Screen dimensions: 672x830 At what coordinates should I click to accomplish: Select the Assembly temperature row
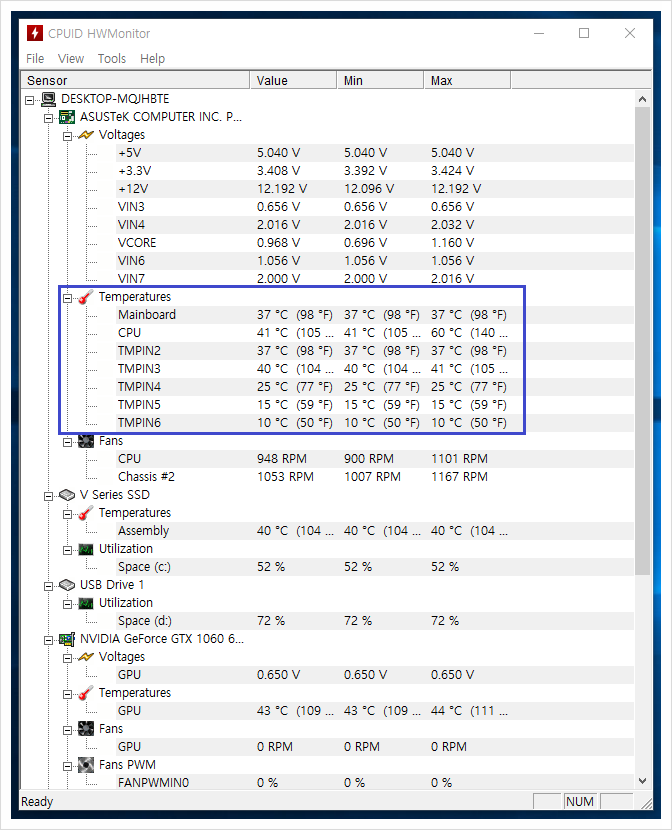pos(375,531)
